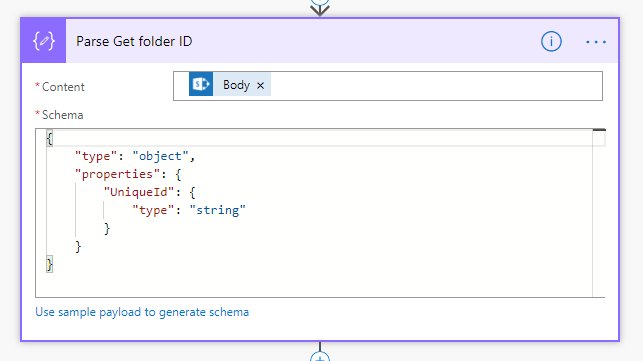Click the closing brace on the last schema line

tap(50, 264)
